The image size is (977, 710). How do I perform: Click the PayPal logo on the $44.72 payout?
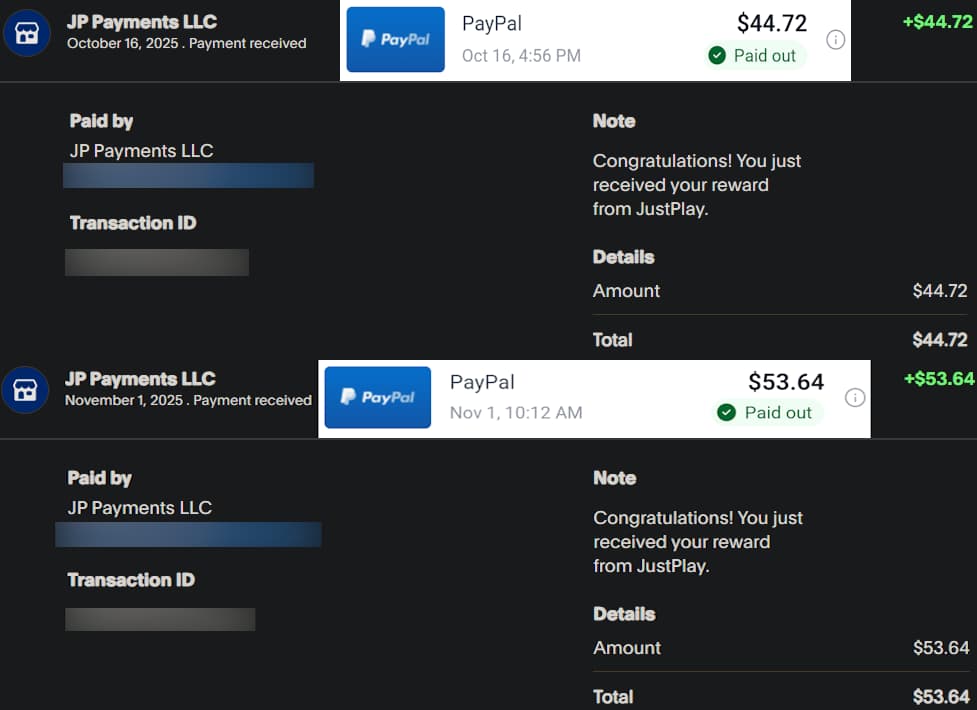395,40
